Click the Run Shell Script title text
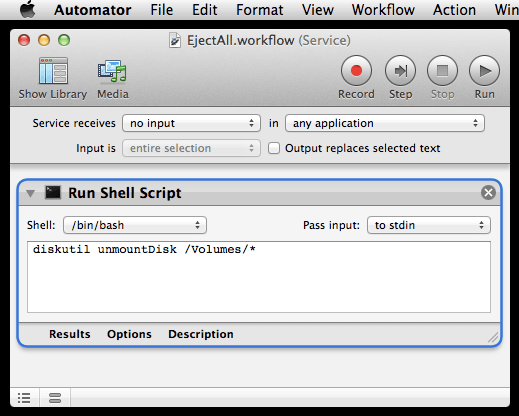 click(125, 193)
